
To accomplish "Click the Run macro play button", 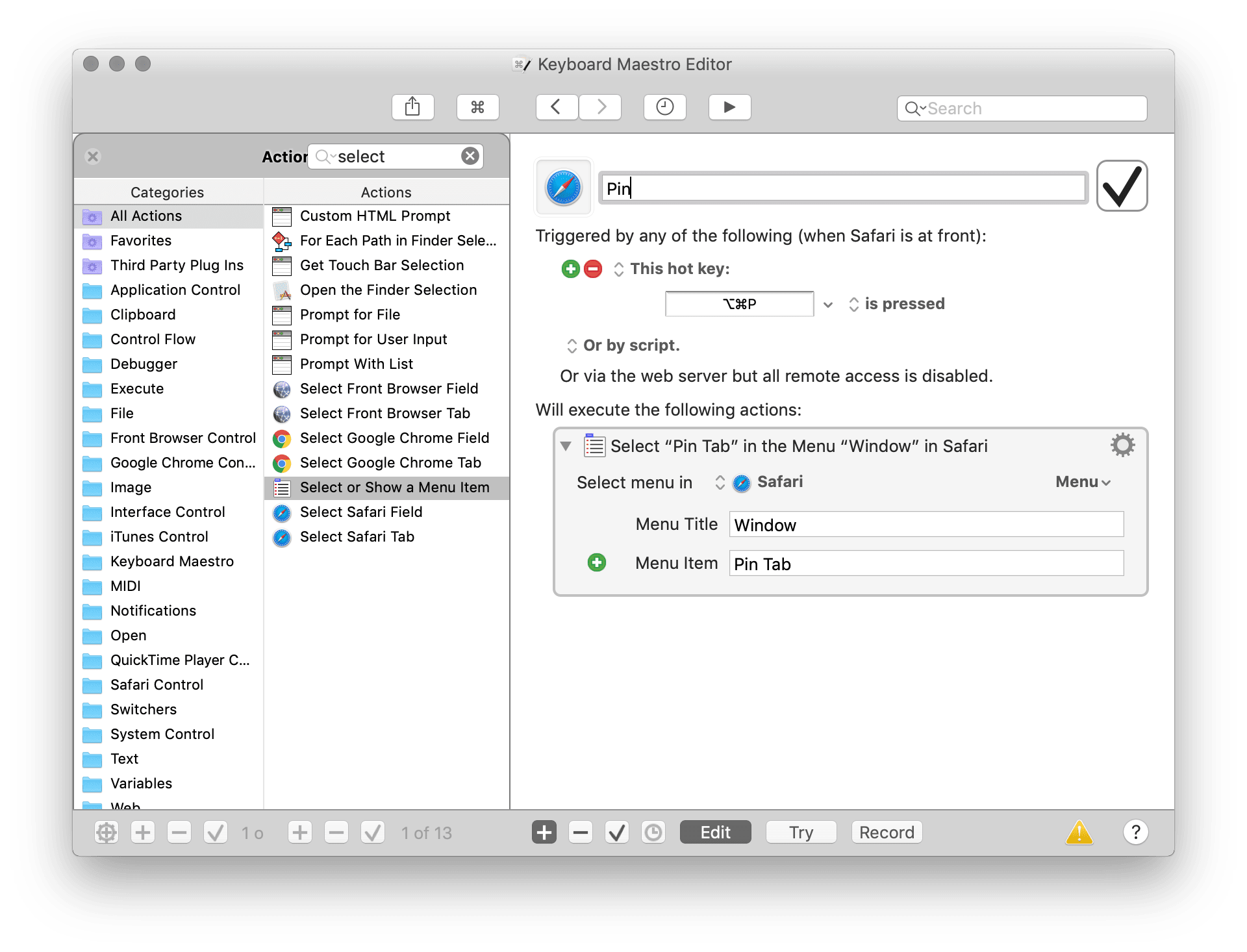I will click(729, 107).
